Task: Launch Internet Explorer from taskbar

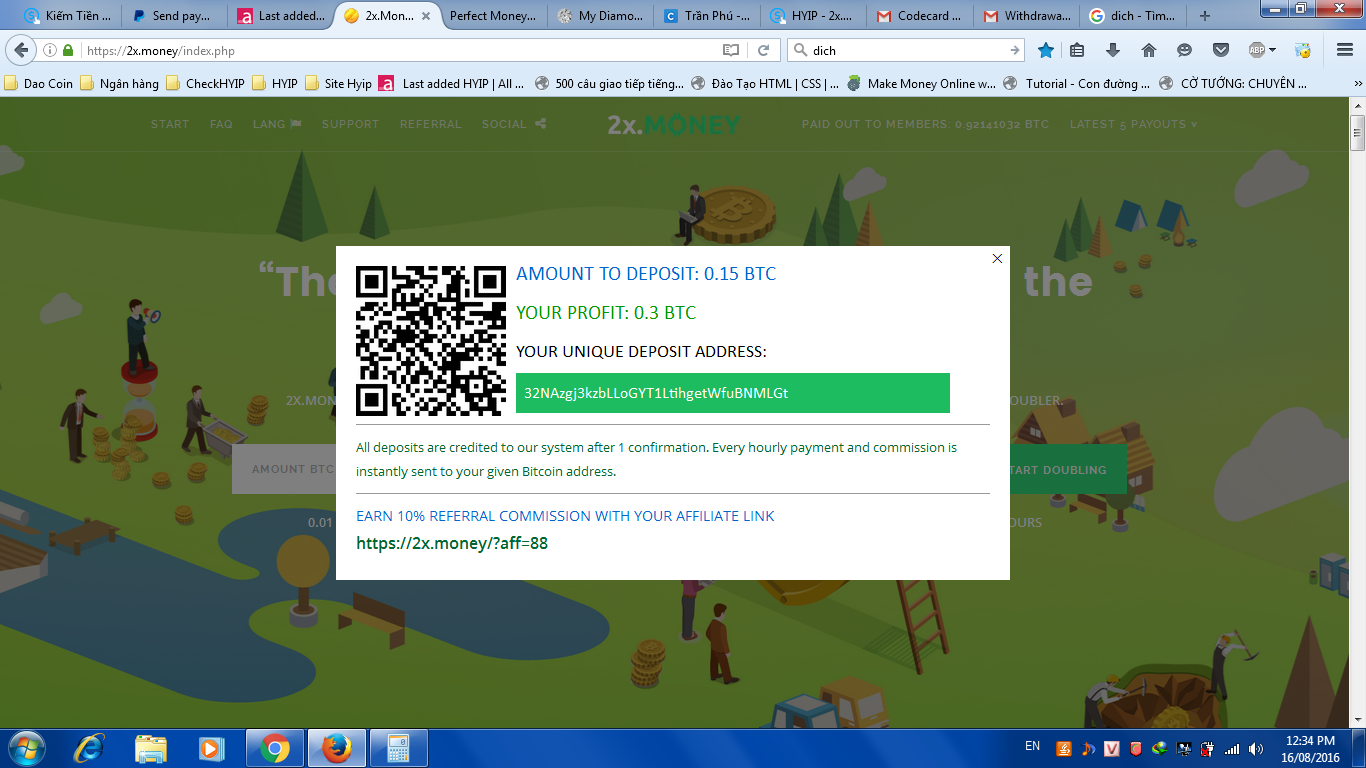Action: tap(90, 748)
